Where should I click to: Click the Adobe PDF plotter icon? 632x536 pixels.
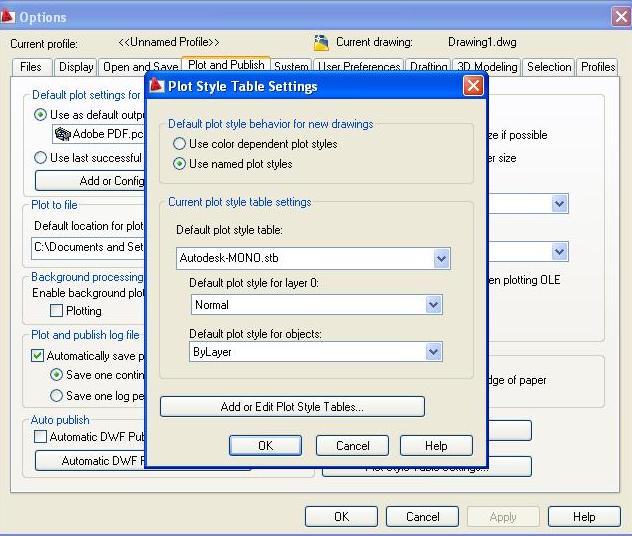pyautogui.click(x=62, y=134)
